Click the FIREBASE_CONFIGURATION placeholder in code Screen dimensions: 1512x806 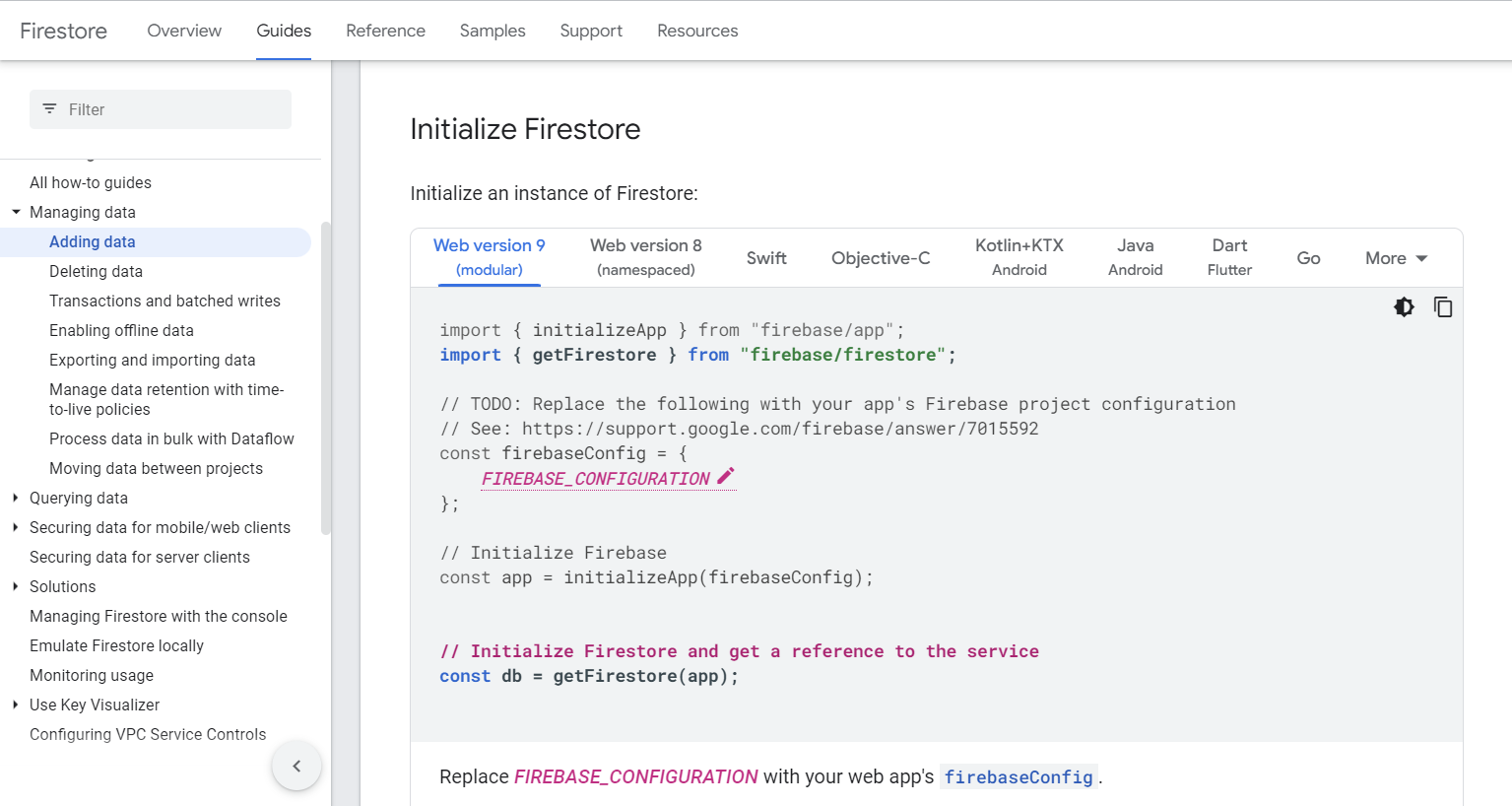(x=595, y=479)
